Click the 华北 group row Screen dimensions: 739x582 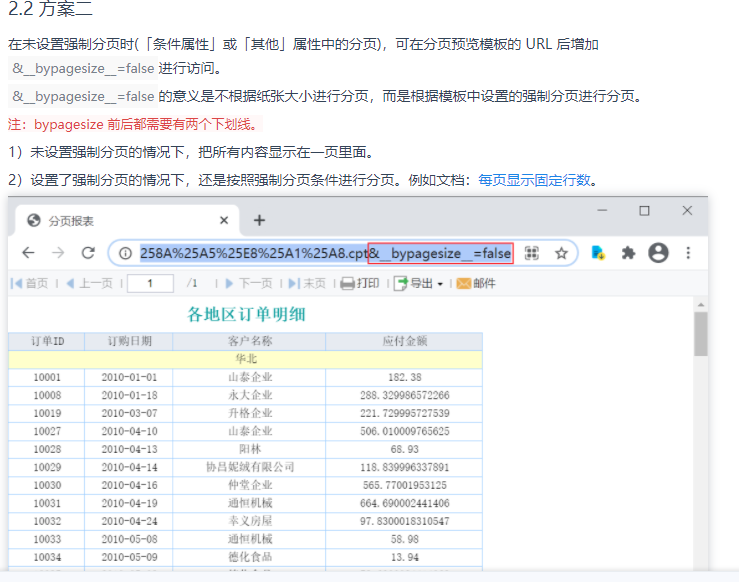click(x=246, y=359)
